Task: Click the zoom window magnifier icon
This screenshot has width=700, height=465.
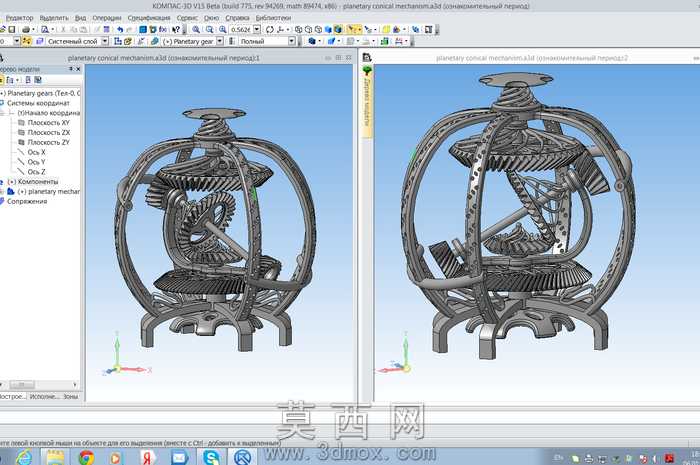Action: tap(209, 29)
